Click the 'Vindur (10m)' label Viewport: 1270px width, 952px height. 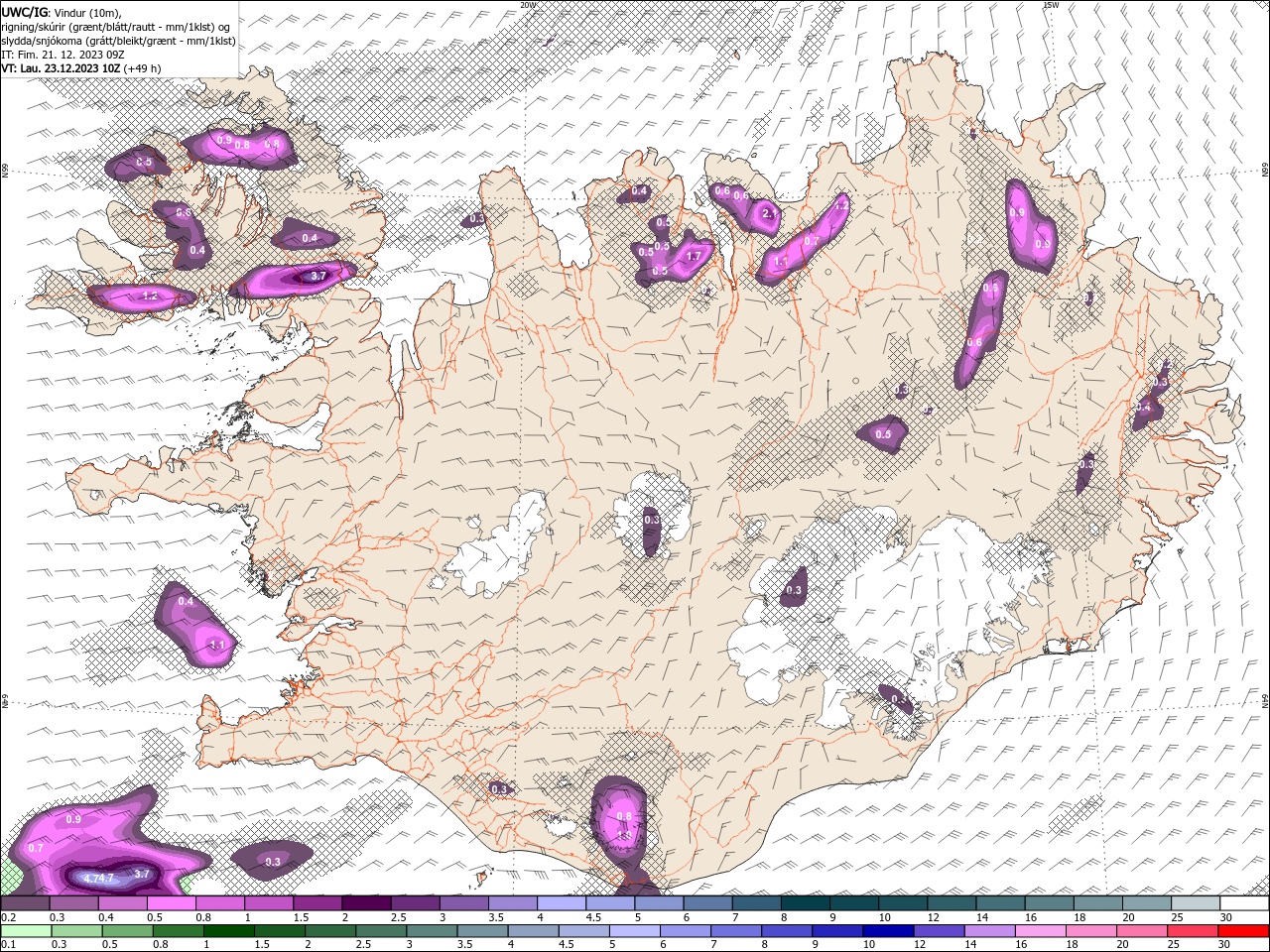[87, 12]
